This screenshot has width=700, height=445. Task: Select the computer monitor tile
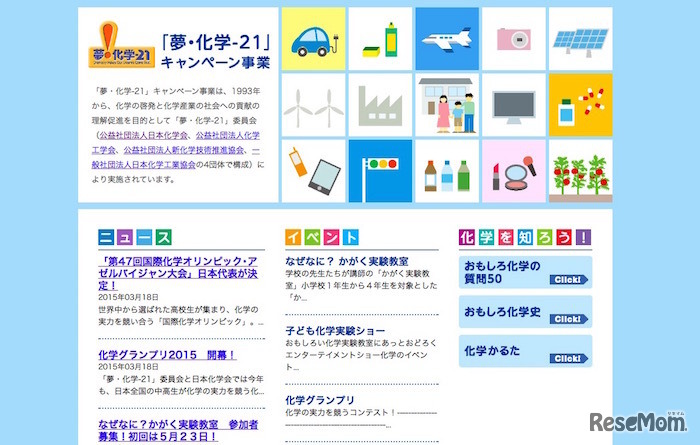coord(514,105)
